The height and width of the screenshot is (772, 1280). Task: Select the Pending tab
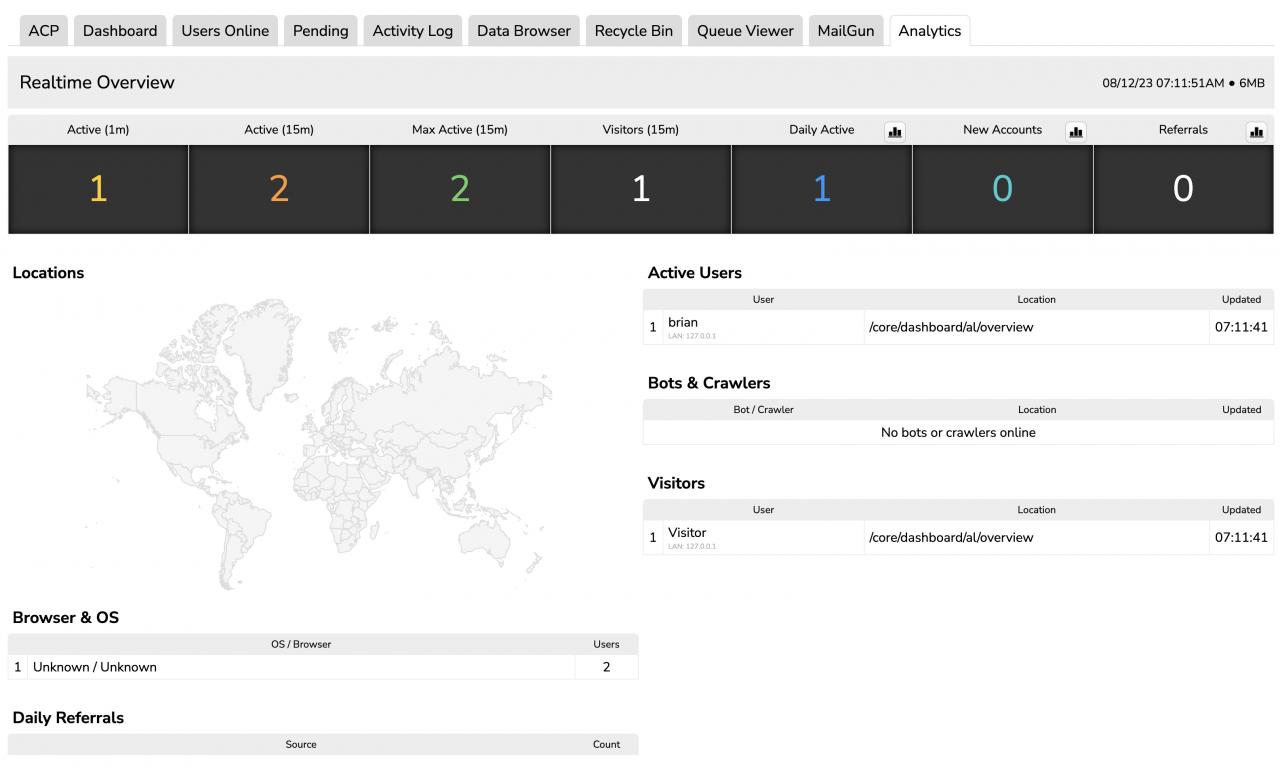(321, 31)
